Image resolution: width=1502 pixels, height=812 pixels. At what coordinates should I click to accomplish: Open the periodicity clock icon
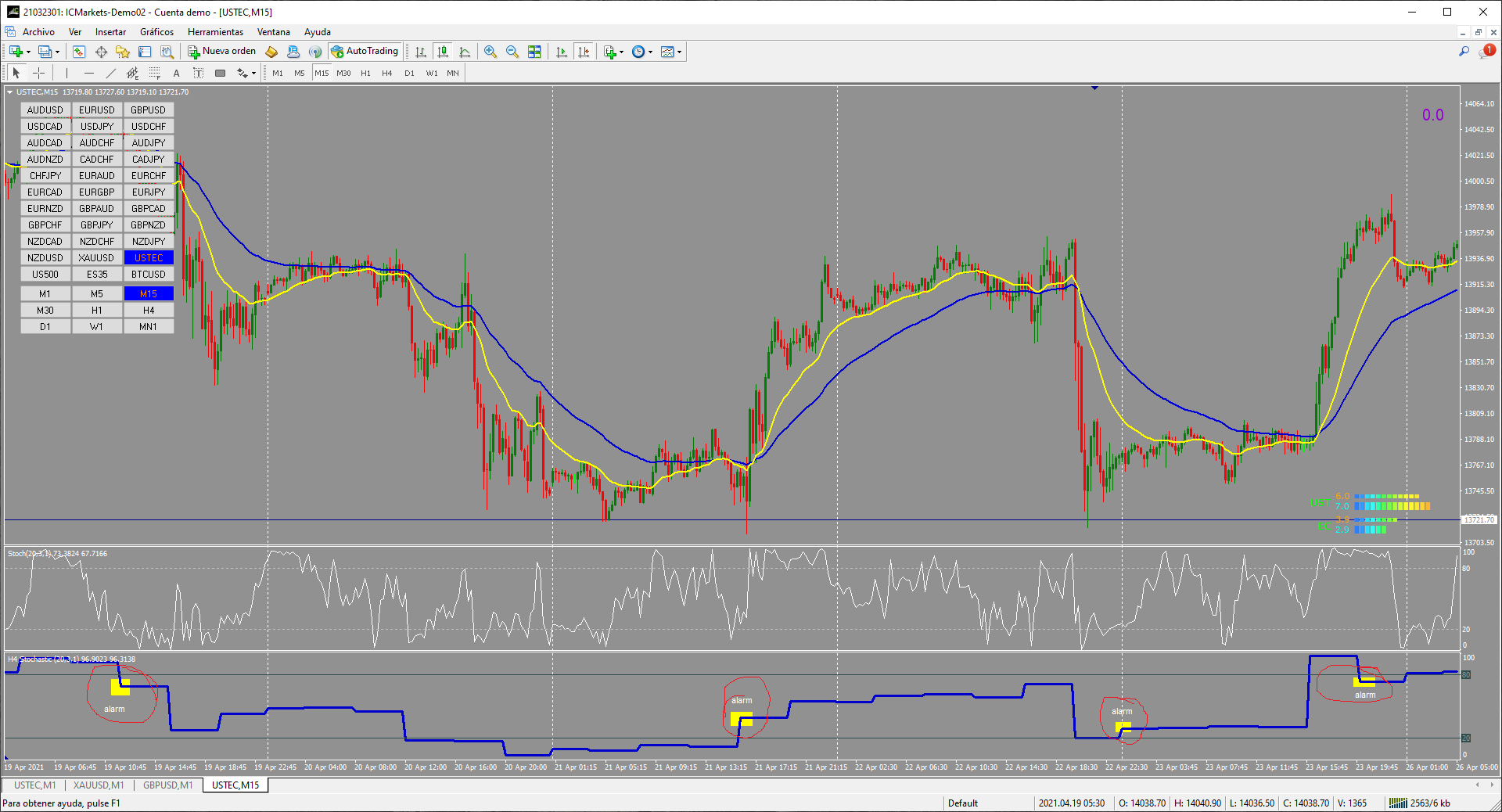[x=638, y=52]
